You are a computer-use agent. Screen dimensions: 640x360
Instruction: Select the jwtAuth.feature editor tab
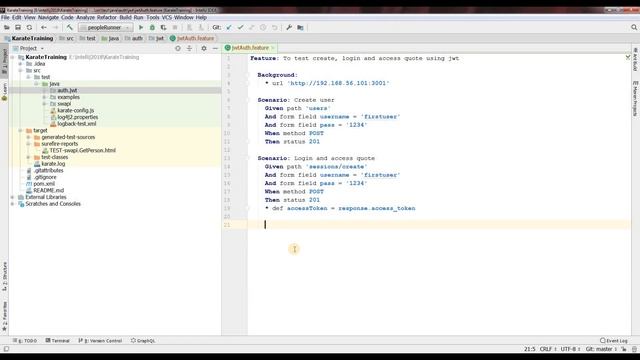coord(249,48)
